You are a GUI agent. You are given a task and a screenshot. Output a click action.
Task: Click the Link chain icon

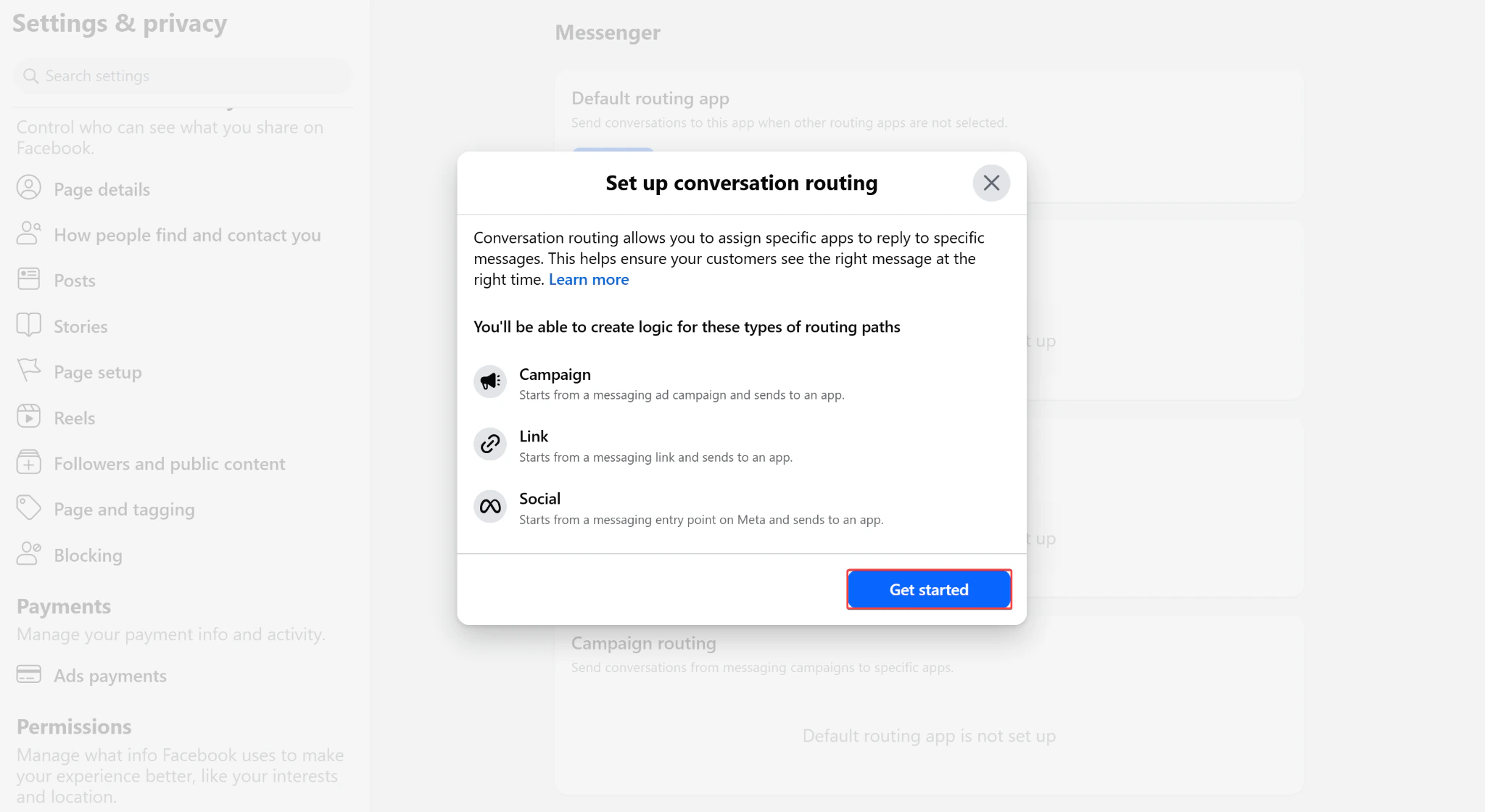tap(490, 444)
